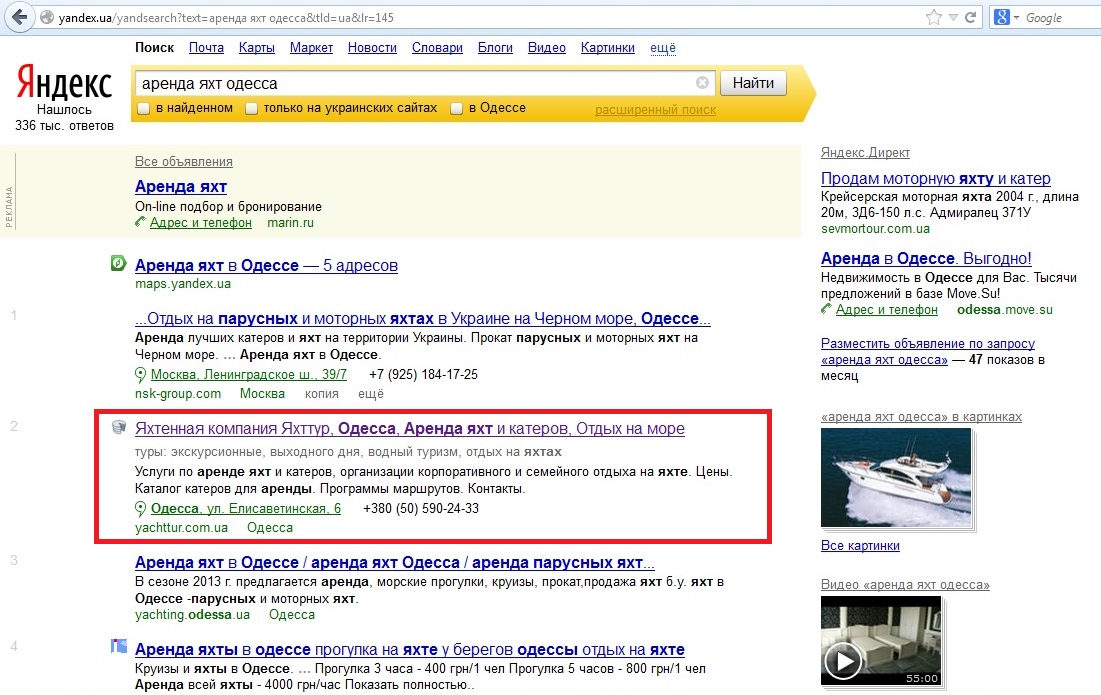Tick the 'в найденном' checkbox
This screenshot has width=1101, height=695.
tap(143, 108)
